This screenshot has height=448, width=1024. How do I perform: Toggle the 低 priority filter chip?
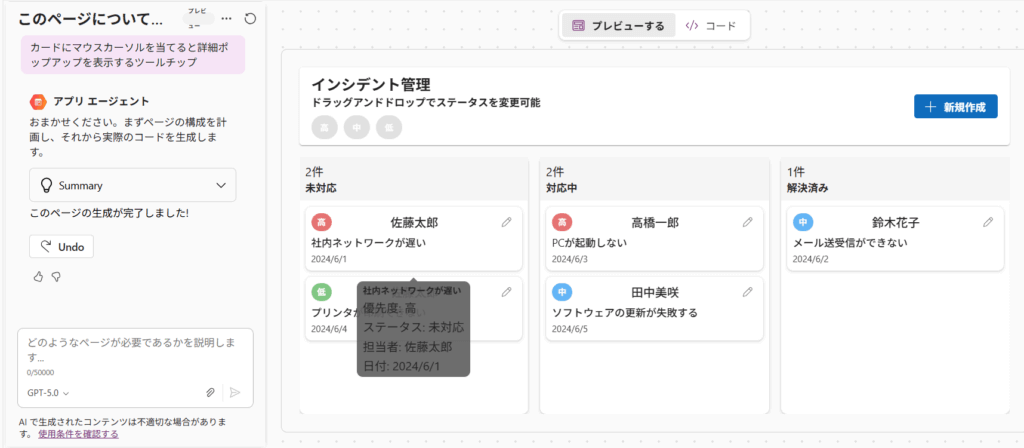pos(390,127)
